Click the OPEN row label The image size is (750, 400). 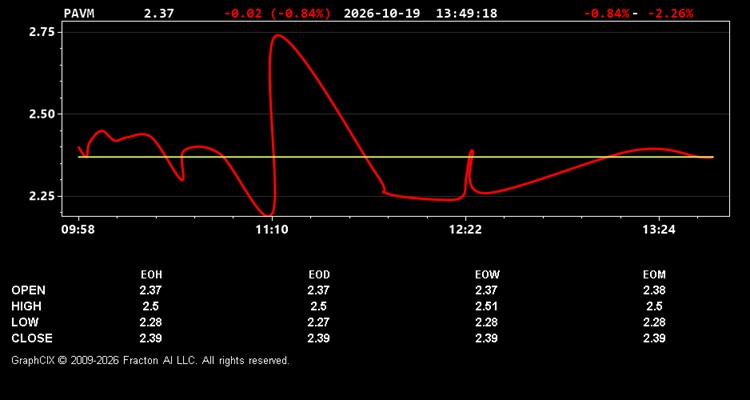pos(29,290)
